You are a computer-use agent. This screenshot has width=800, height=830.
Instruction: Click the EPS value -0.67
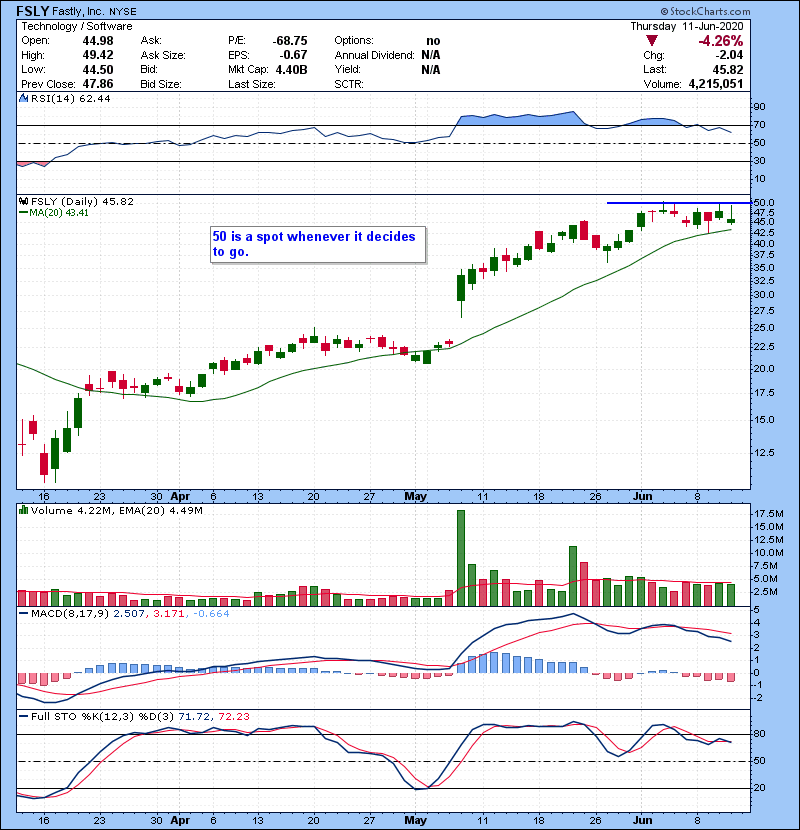pyautogui.click(x=293, y=55)
